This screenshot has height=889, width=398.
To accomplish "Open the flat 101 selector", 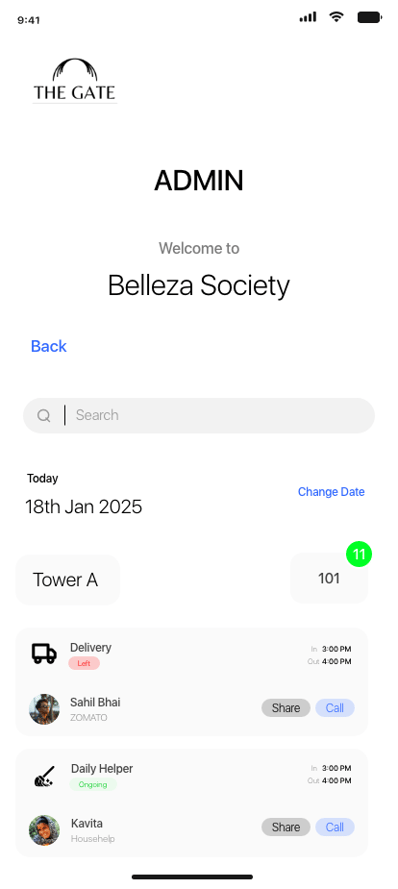I will point(329,578).
